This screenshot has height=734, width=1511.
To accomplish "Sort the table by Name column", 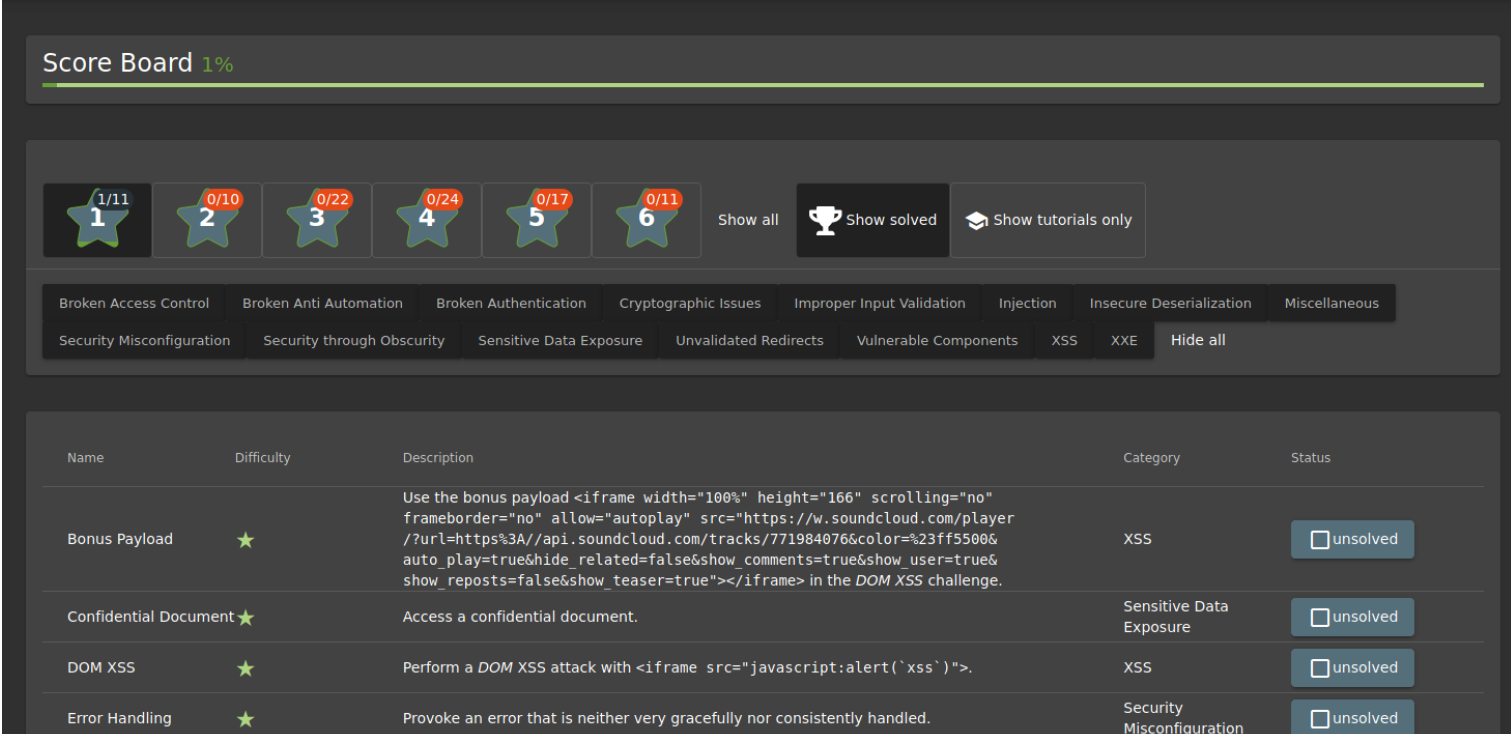I will tap(85, 457).
